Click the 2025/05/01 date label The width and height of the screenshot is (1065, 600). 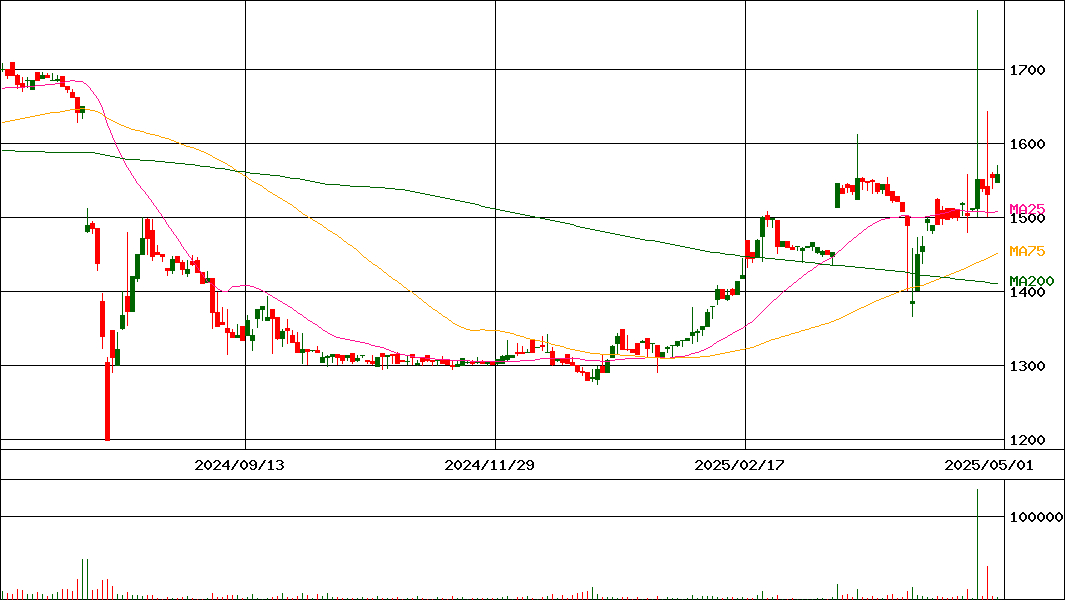(x=990, y=465)
